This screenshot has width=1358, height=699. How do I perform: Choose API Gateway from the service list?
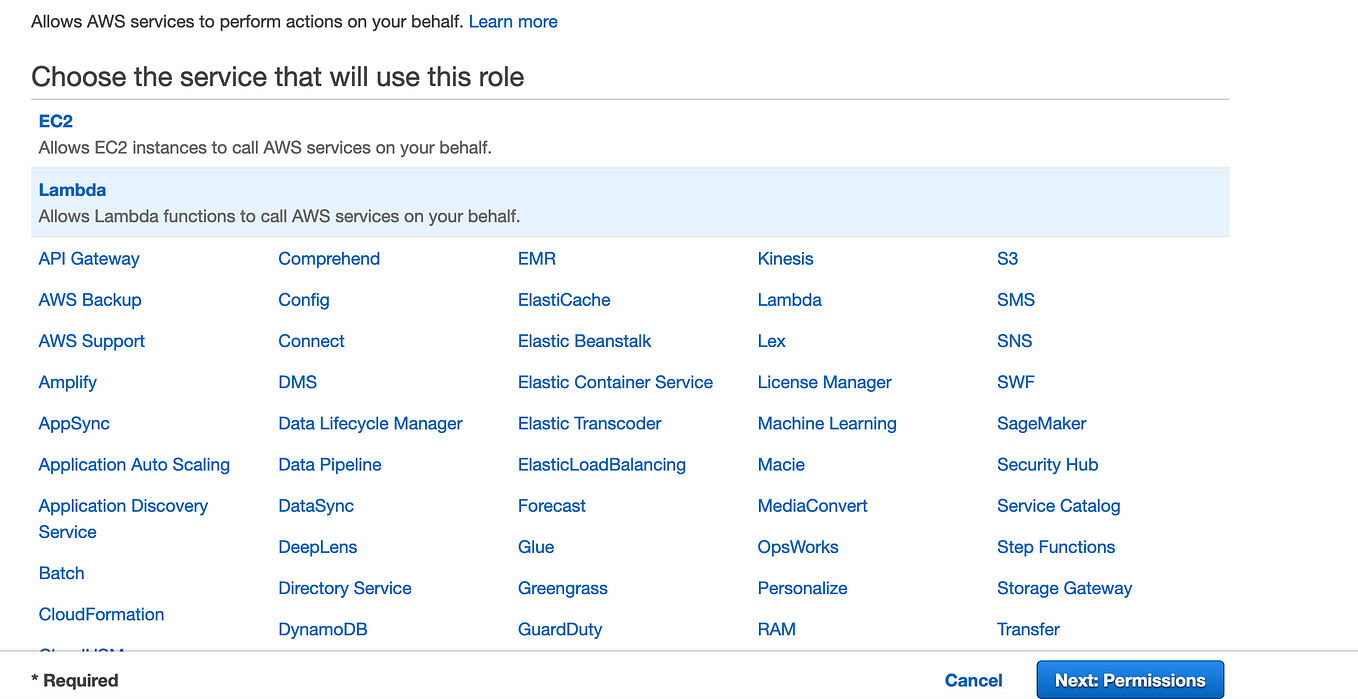tap(88, 258)
